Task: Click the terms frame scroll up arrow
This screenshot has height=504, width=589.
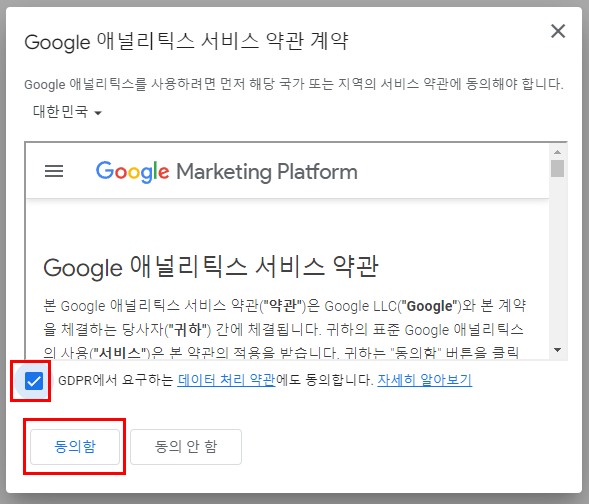Action: pyautogui.click(x=557, y=152)
